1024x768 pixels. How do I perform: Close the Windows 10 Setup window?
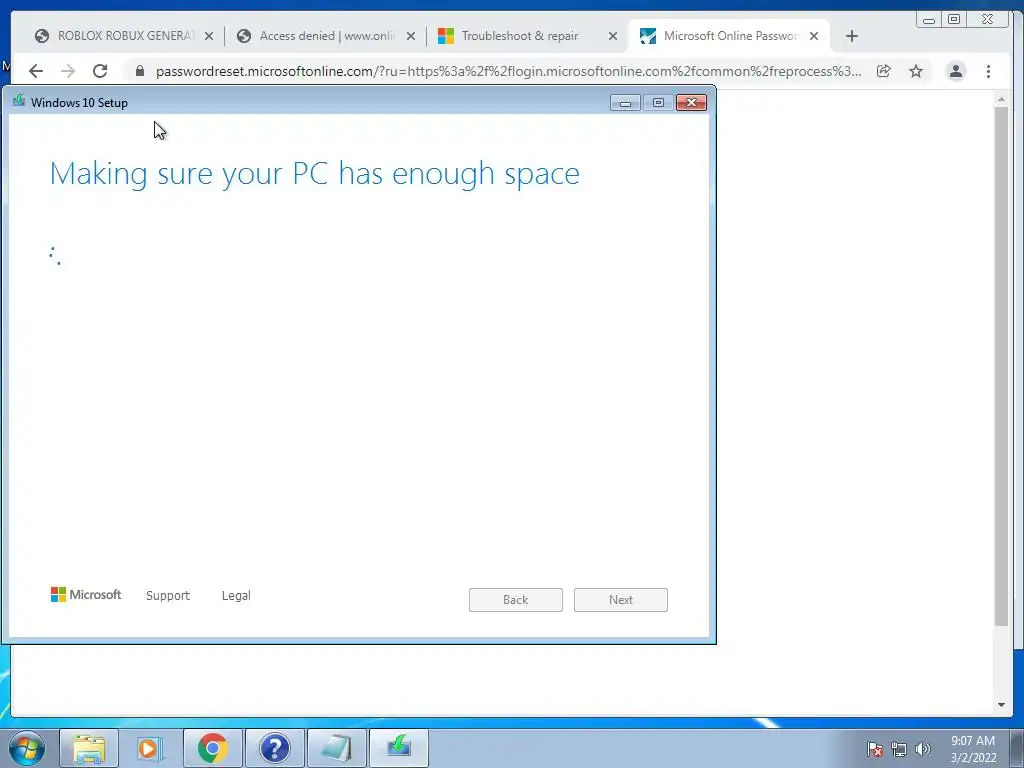[x=691, y=103]
